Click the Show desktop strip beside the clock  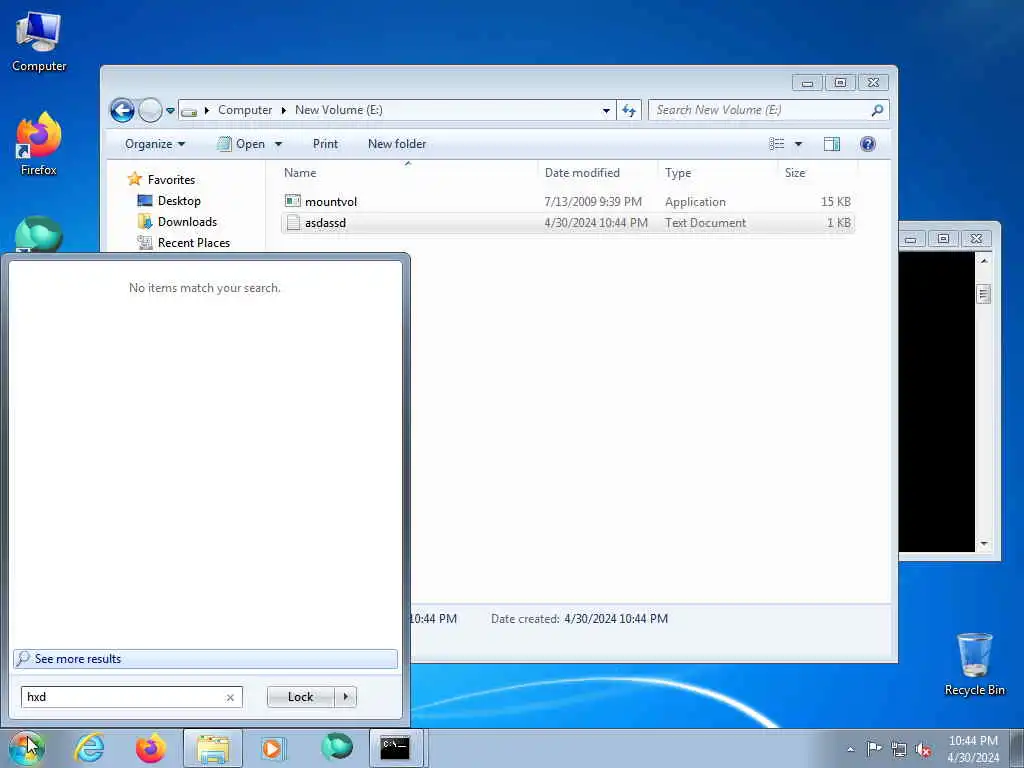[x=1017, y=748]
